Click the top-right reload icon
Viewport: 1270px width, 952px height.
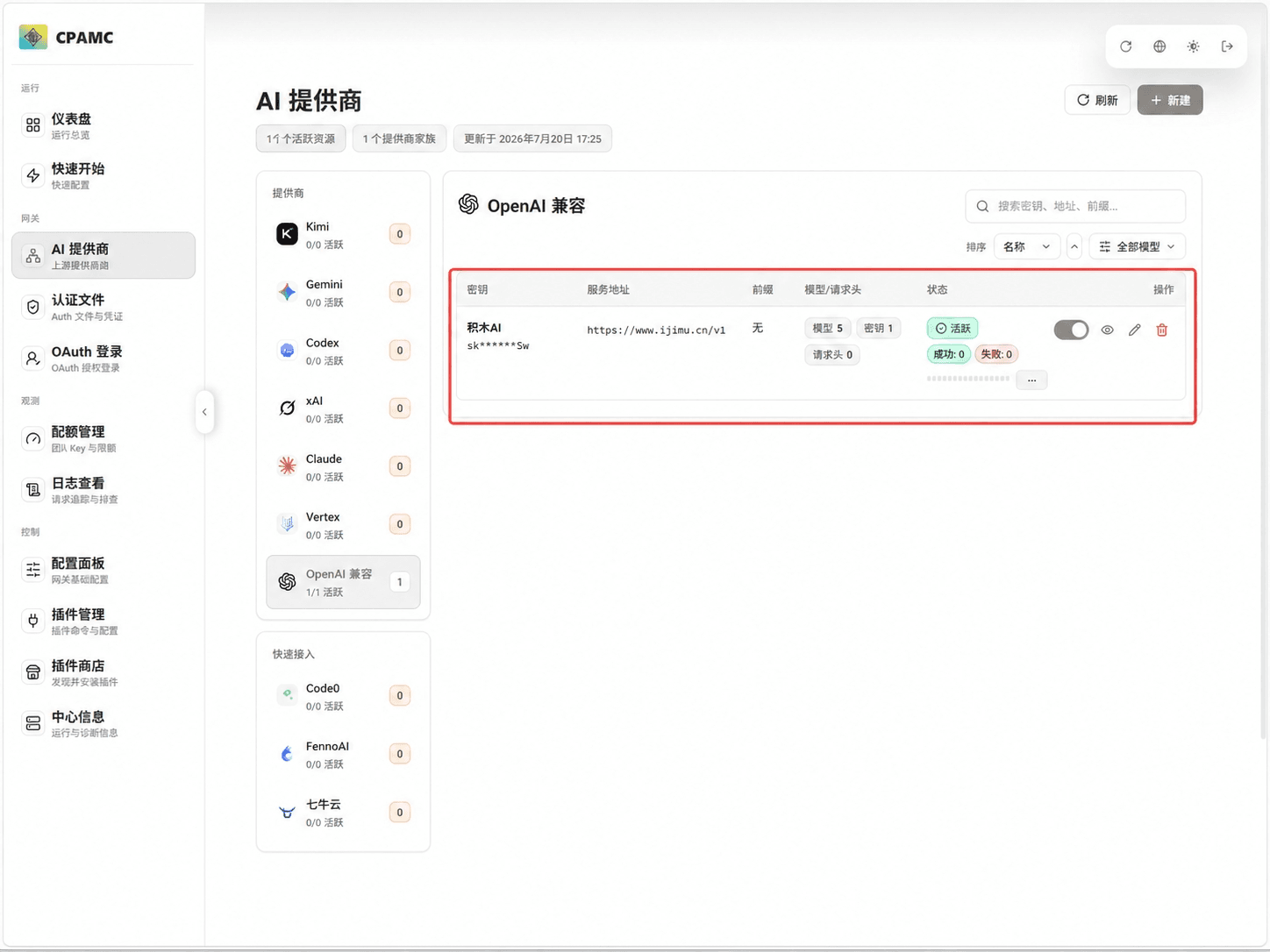click(1126, 46)
